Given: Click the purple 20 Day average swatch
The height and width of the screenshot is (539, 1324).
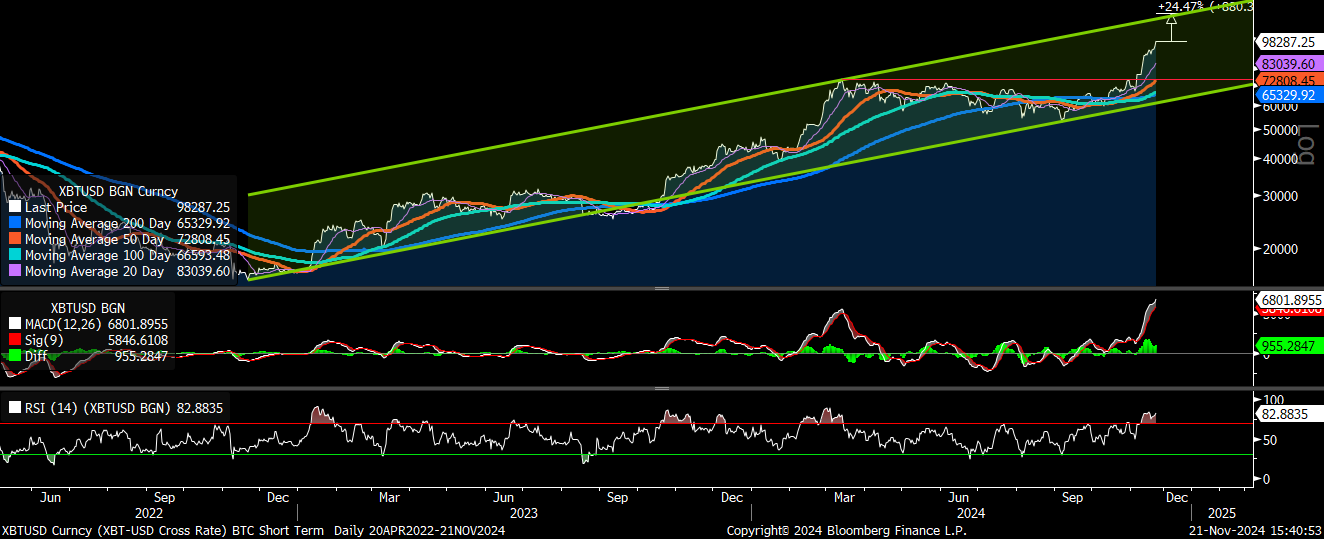Looking at the screenshot, I should point(14,271).
